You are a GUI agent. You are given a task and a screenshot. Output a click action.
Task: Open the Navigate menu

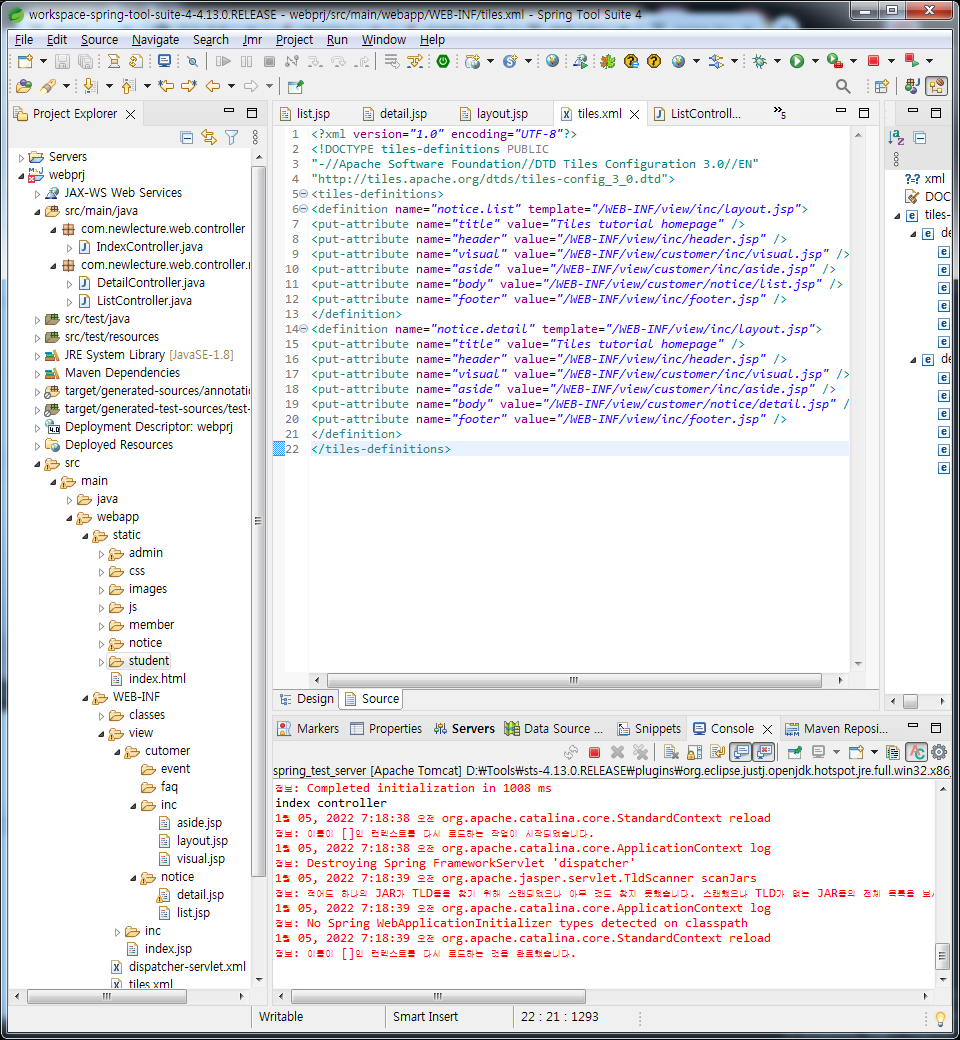point(155,40)
